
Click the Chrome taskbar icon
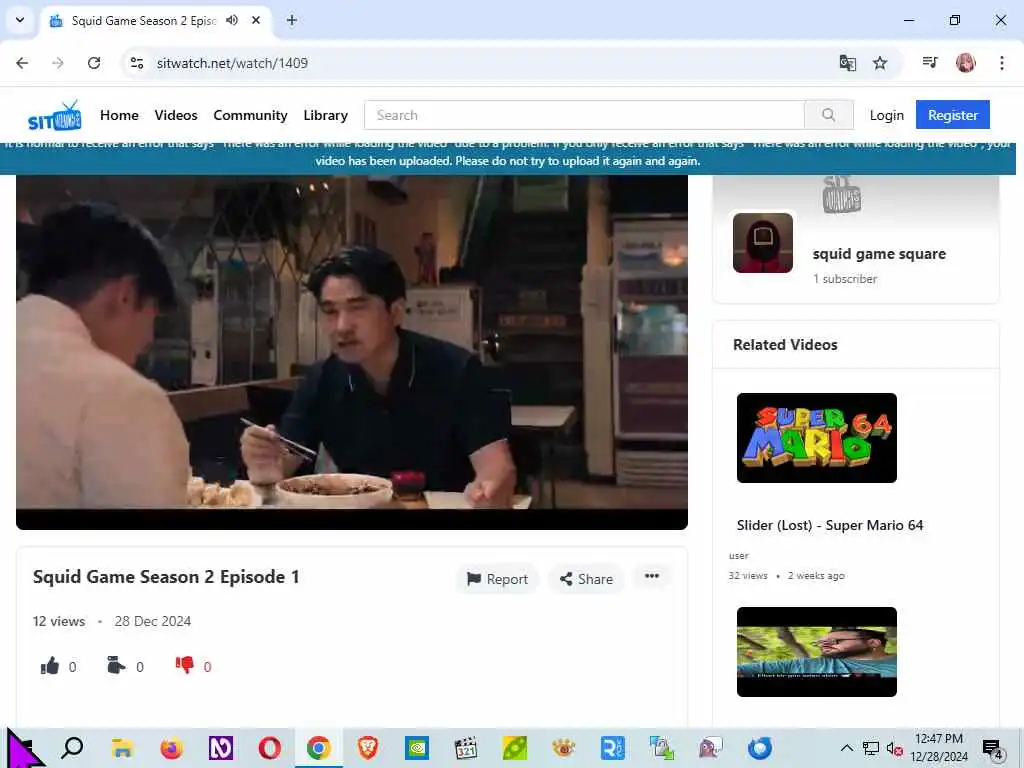coord(319,748)
